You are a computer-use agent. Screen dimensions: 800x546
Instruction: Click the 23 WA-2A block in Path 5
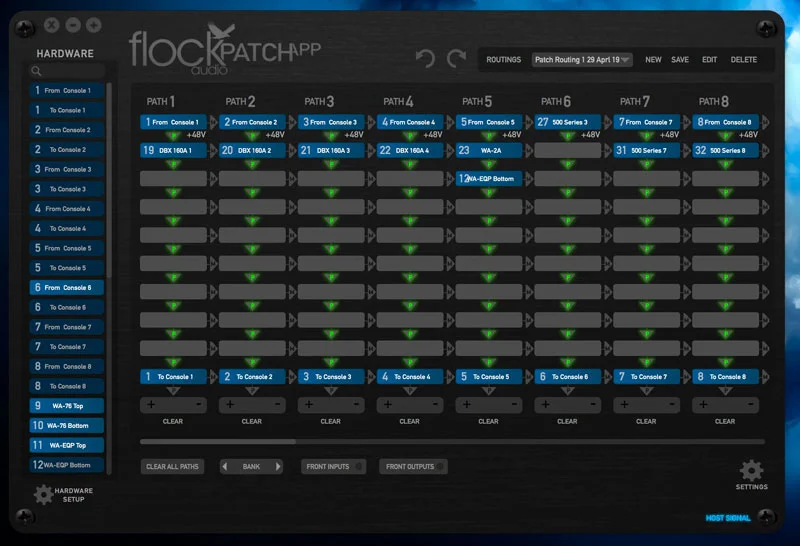coord(489,151)
